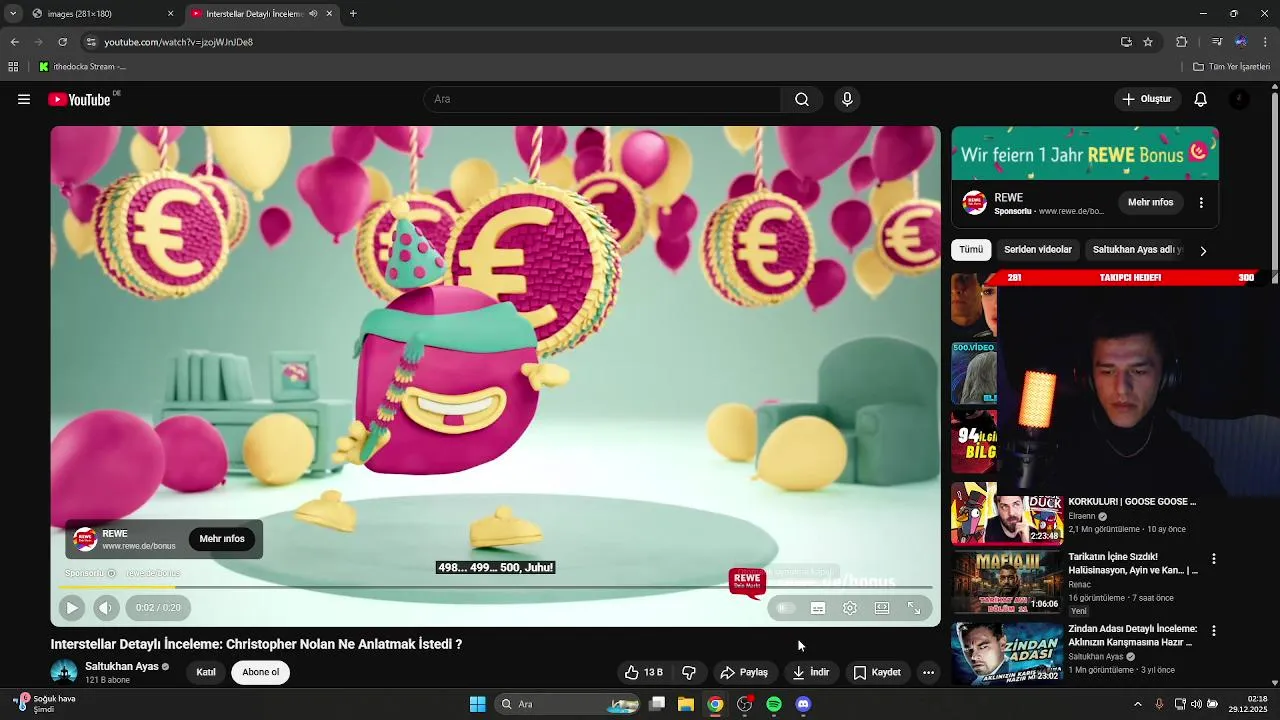This screenshot has width=1280, height=720.
Task: Click the address bar URL
Action: pos(178,42)
